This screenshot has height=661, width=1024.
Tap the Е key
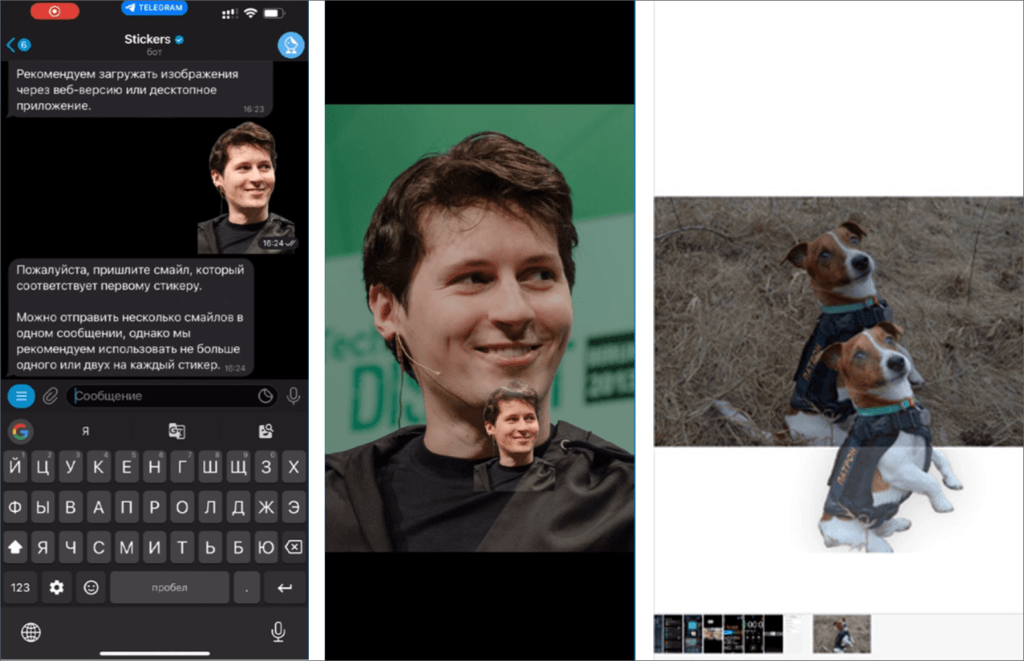coord(127,467)
